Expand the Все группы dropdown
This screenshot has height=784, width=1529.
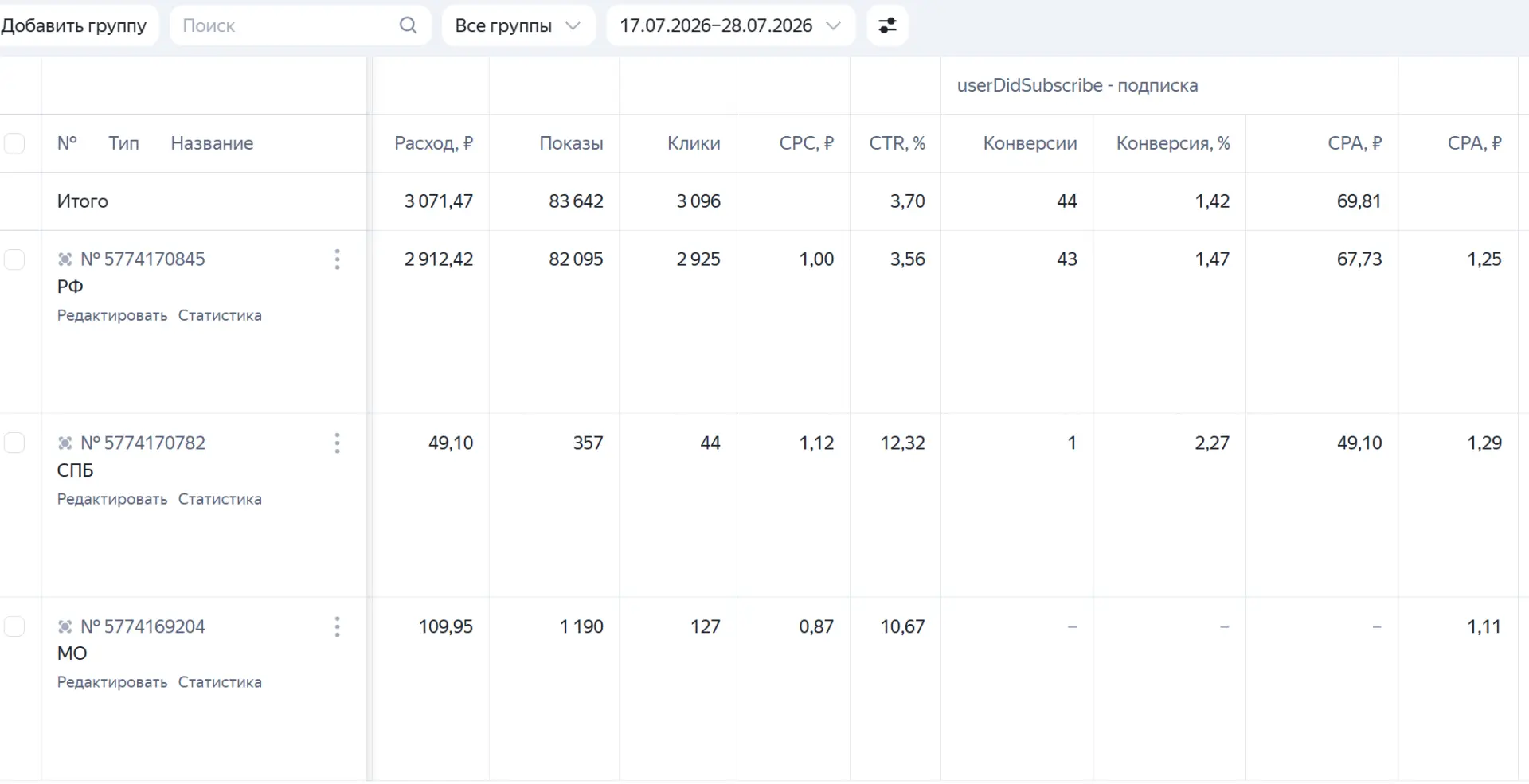[x=518, y=25]
